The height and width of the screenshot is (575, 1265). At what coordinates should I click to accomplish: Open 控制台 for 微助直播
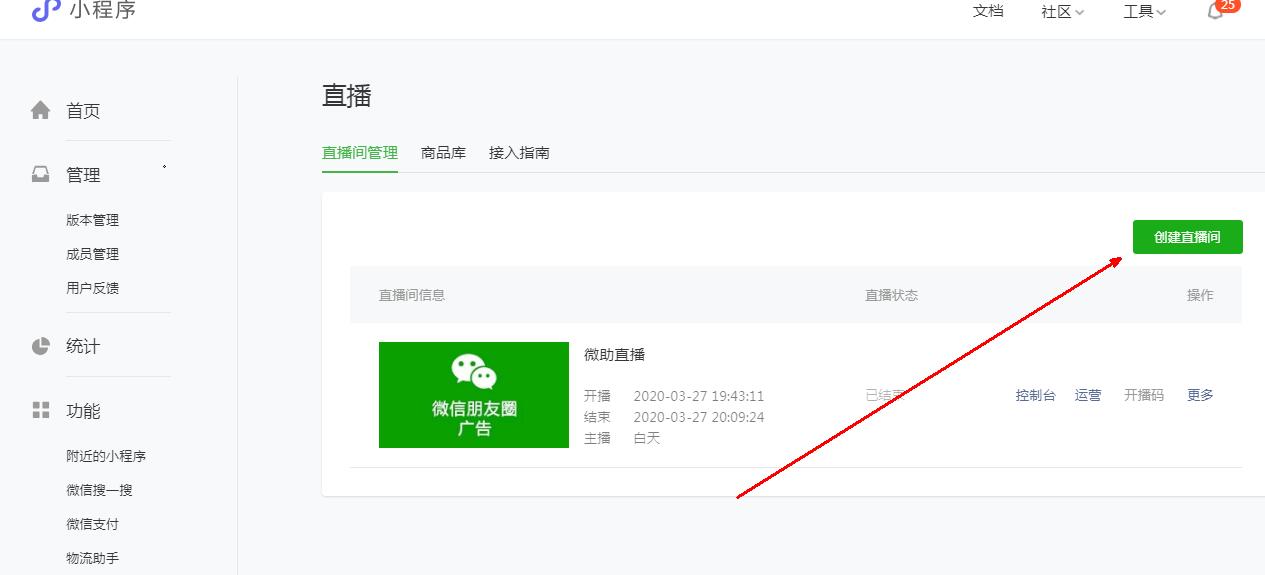click(x=1036, y=395)
